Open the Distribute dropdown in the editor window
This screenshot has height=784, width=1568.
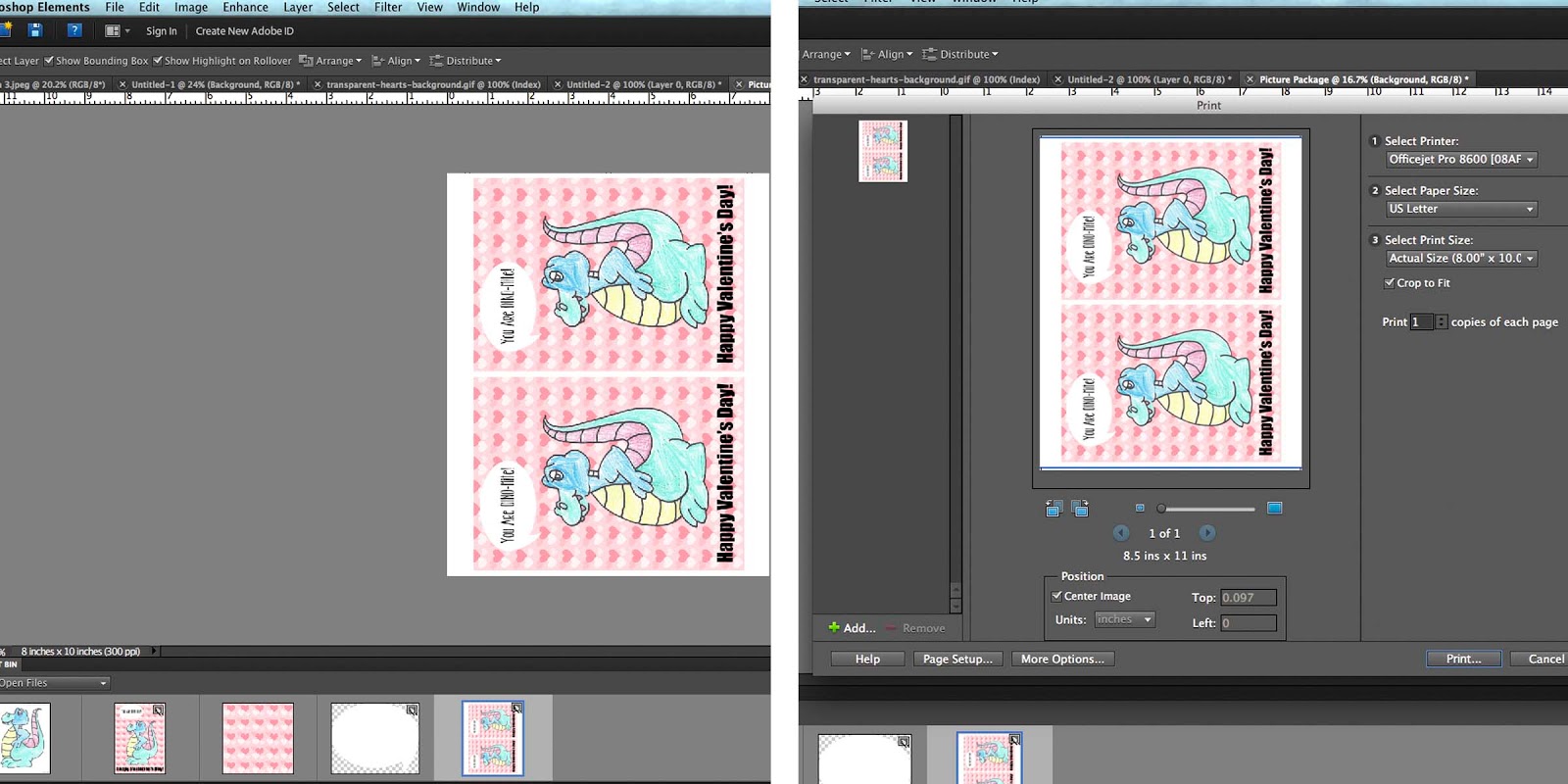tap(465, 61)
